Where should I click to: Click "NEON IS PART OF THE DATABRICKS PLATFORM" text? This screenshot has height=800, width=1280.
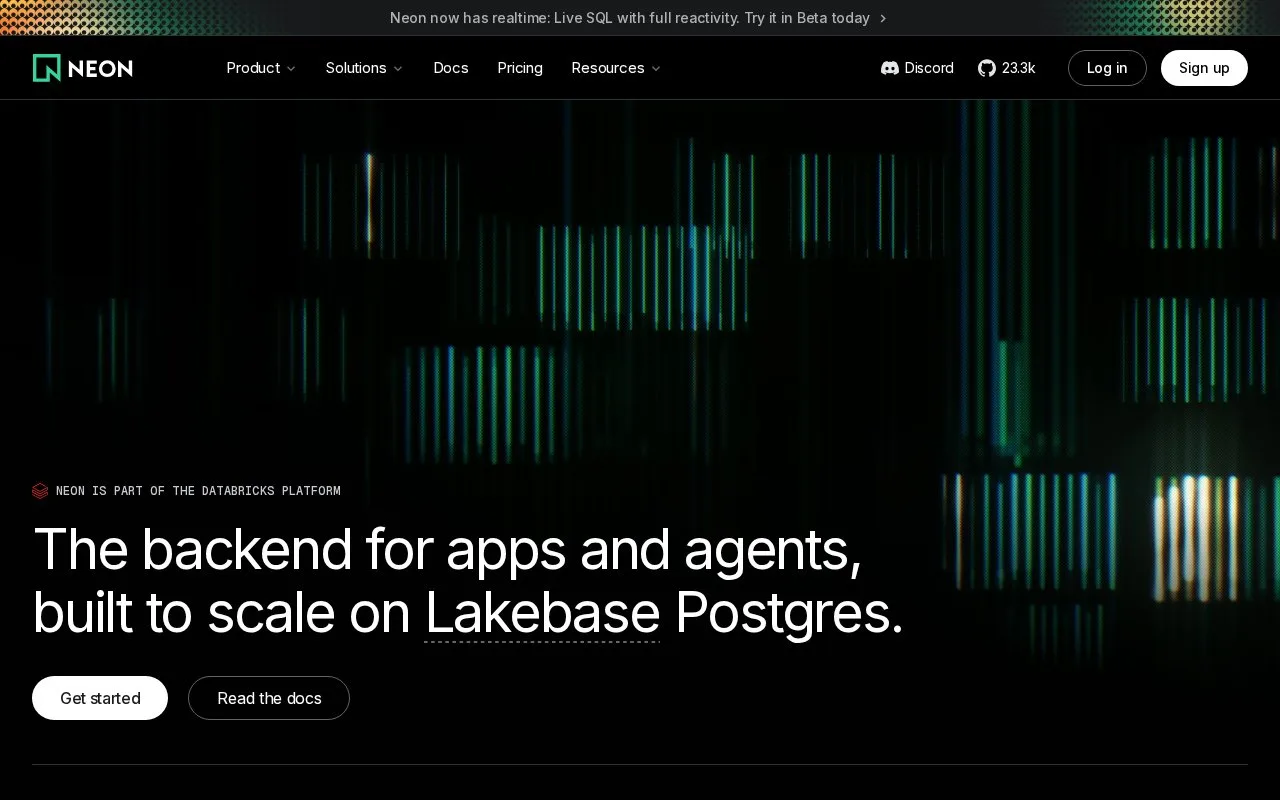click(x=198, y=491)
